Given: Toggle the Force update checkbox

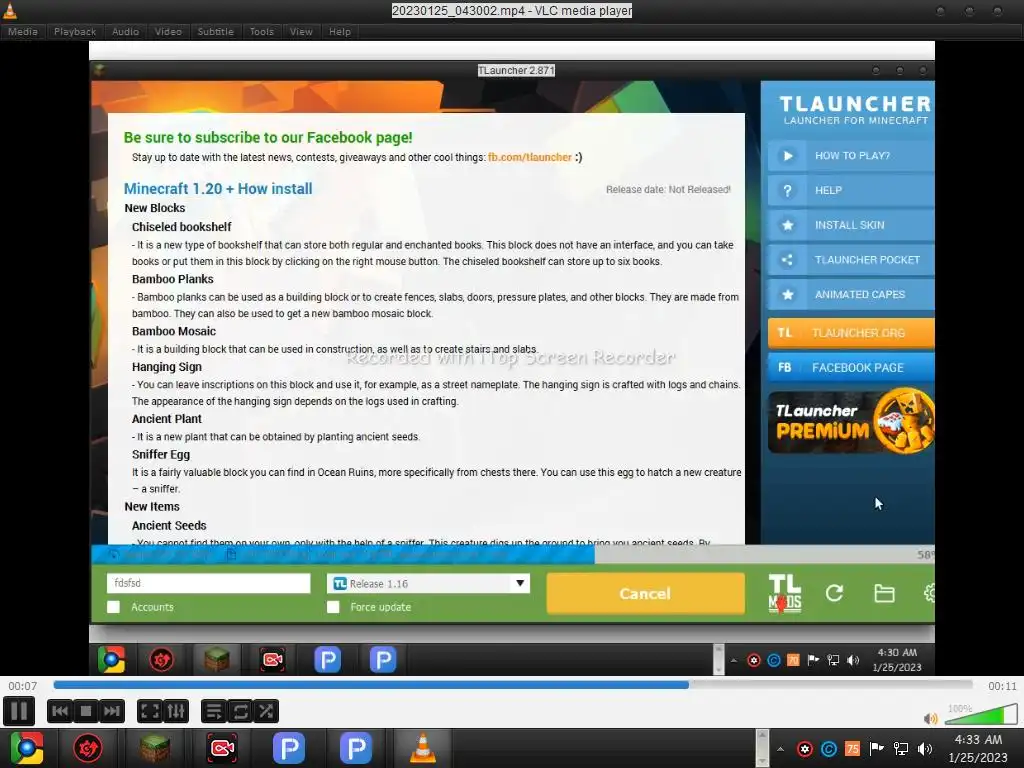Looking at the screenshot, I should [333, 607].
